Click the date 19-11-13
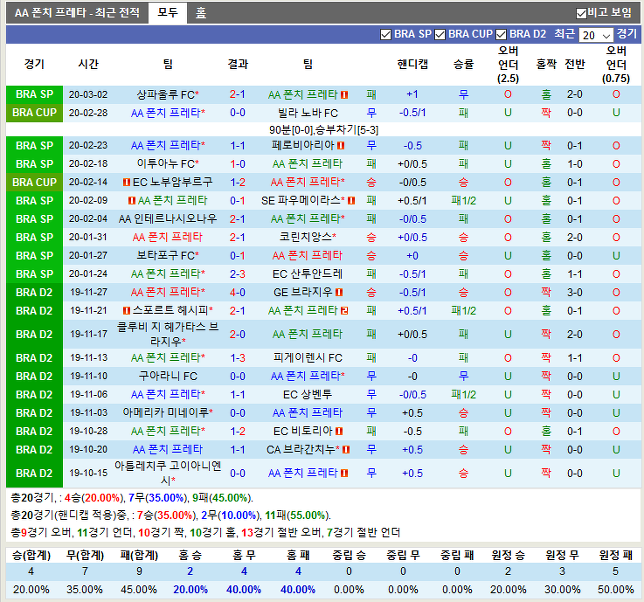644x602 pixels. [88, 358]
